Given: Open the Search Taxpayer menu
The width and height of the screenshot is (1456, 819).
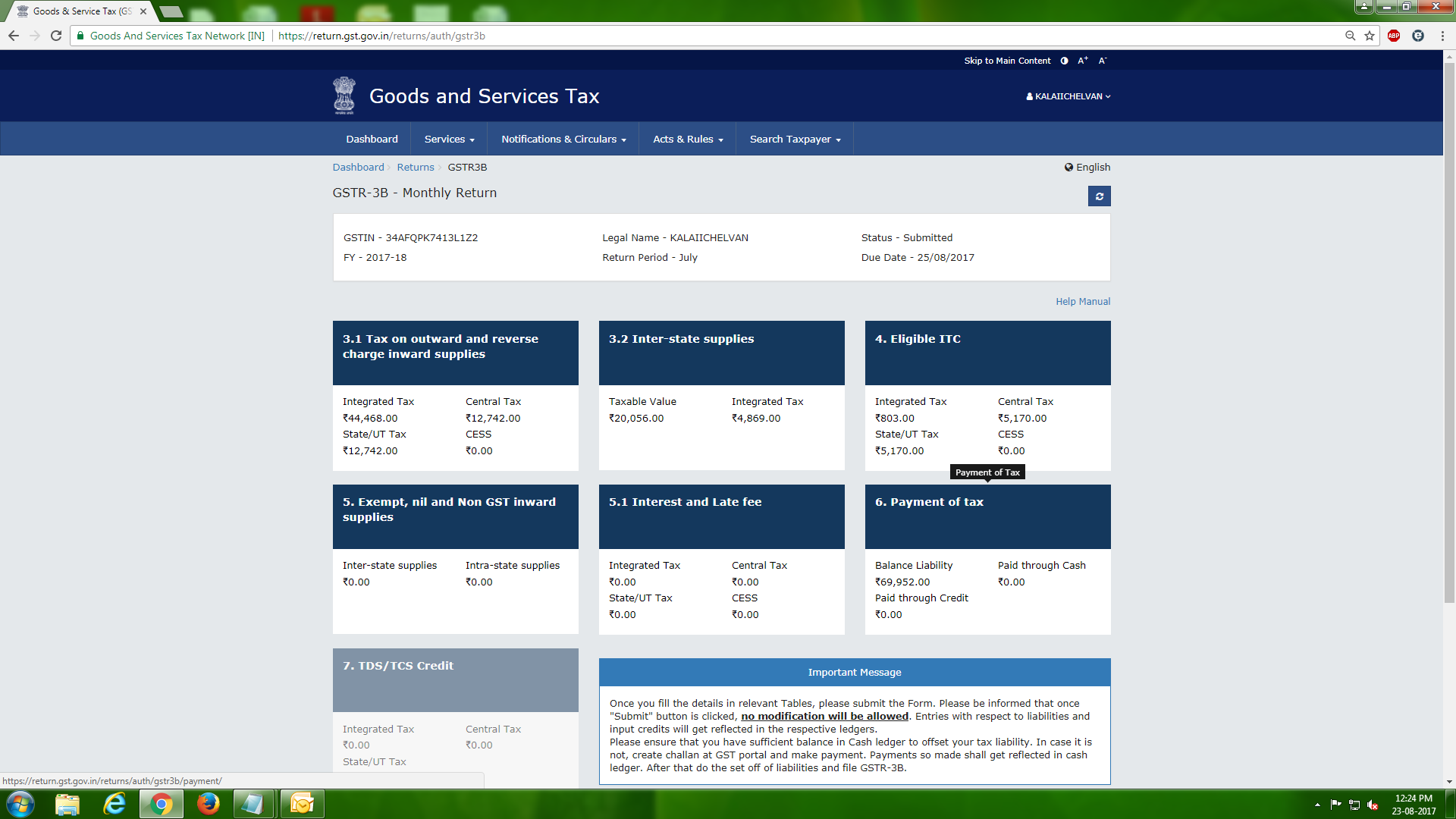Looking at the screenshot, I should (x=795, y=140).
